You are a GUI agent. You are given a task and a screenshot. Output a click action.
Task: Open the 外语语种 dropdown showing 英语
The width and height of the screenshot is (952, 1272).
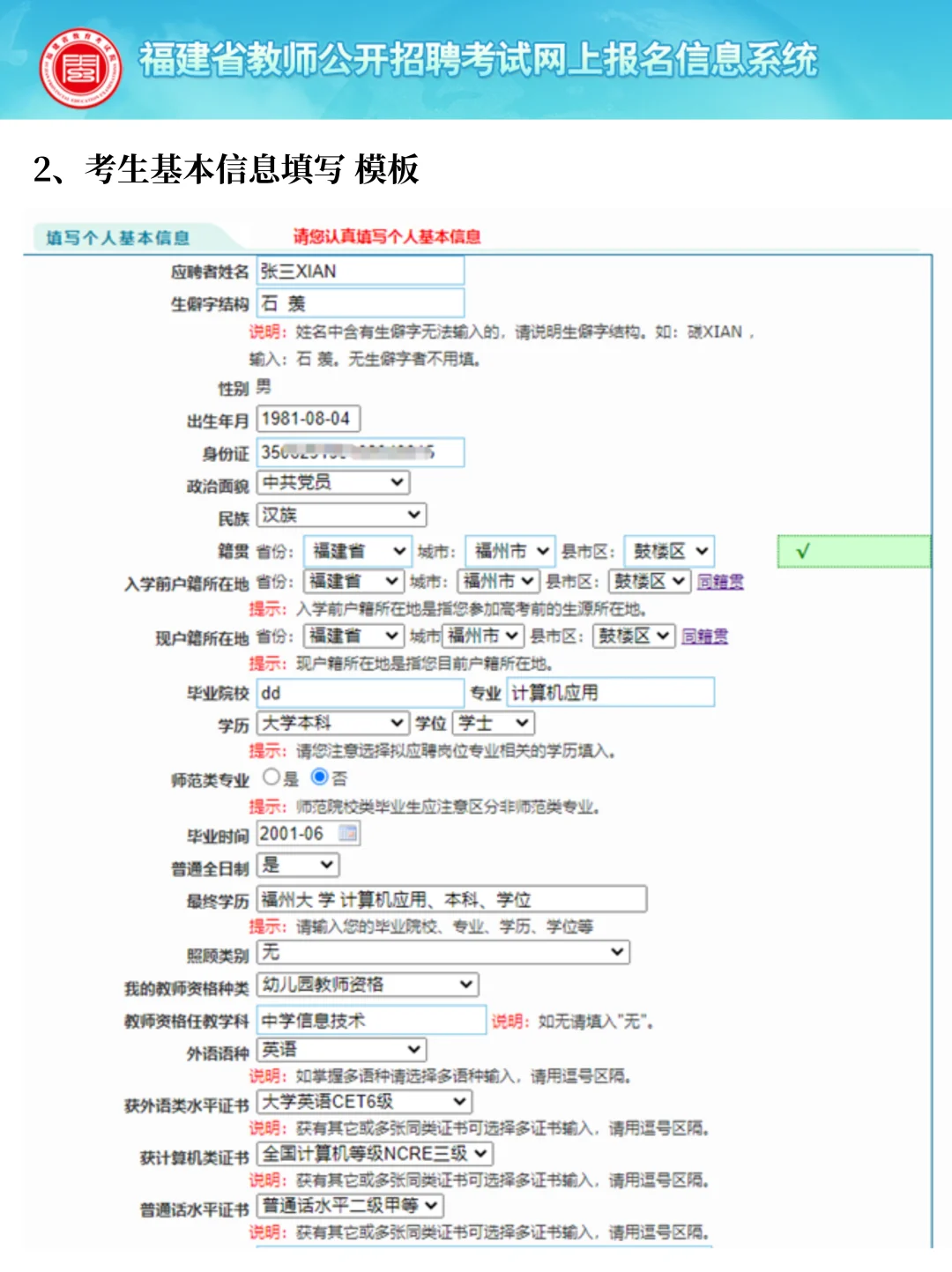click(x=339, y=1050)
